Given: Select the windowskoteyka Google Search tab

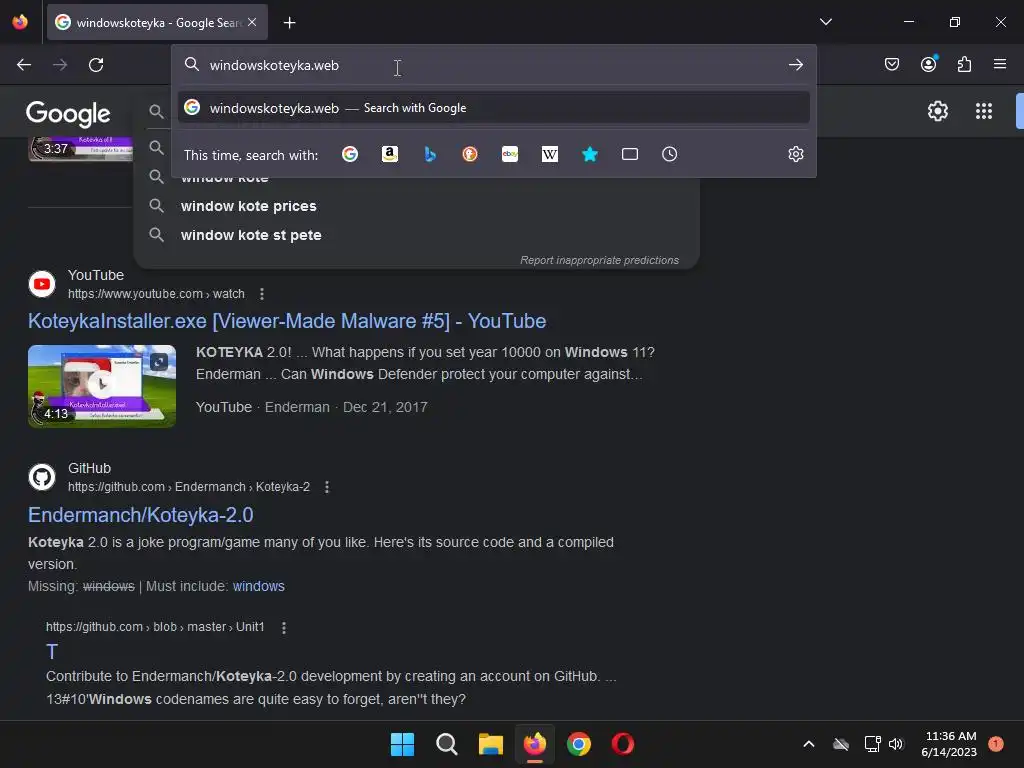Looking at the screenshot, I should (157, 22).
